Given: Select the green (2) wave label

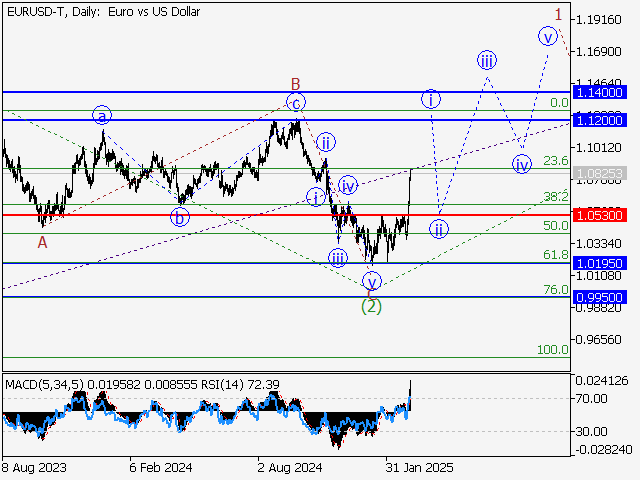Looking at the screenshot, I should pos(371,306).
